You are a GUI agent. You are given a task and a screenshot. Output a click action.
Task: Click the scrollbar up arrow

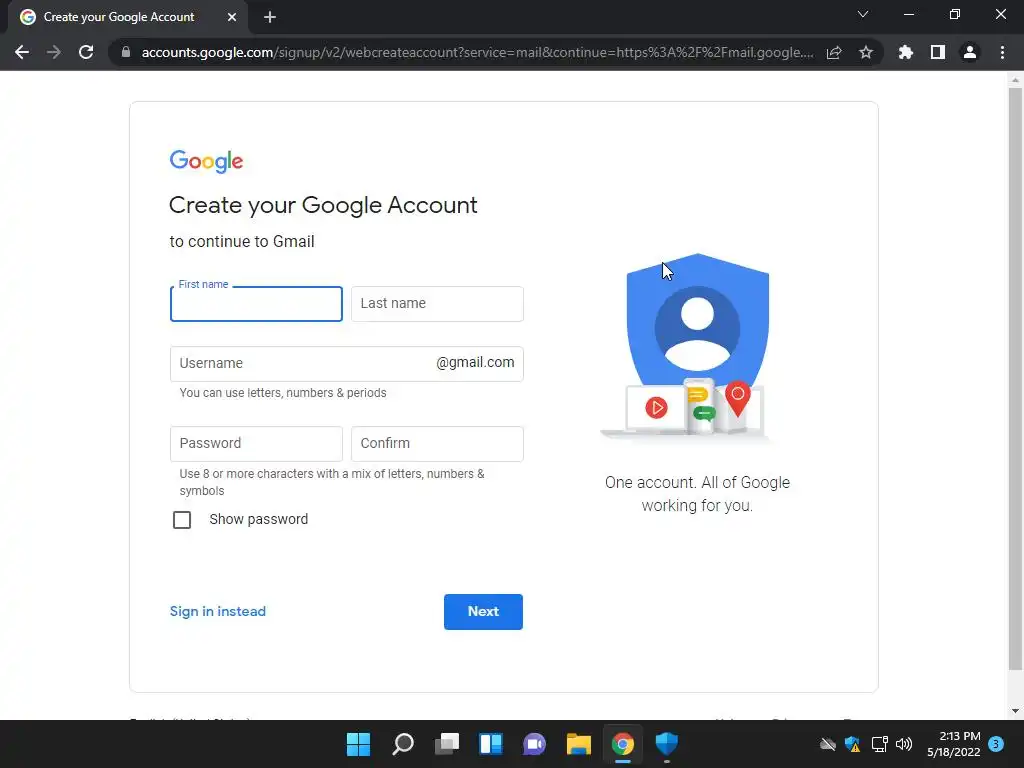pyautogui.click(x=1015, y=80)
